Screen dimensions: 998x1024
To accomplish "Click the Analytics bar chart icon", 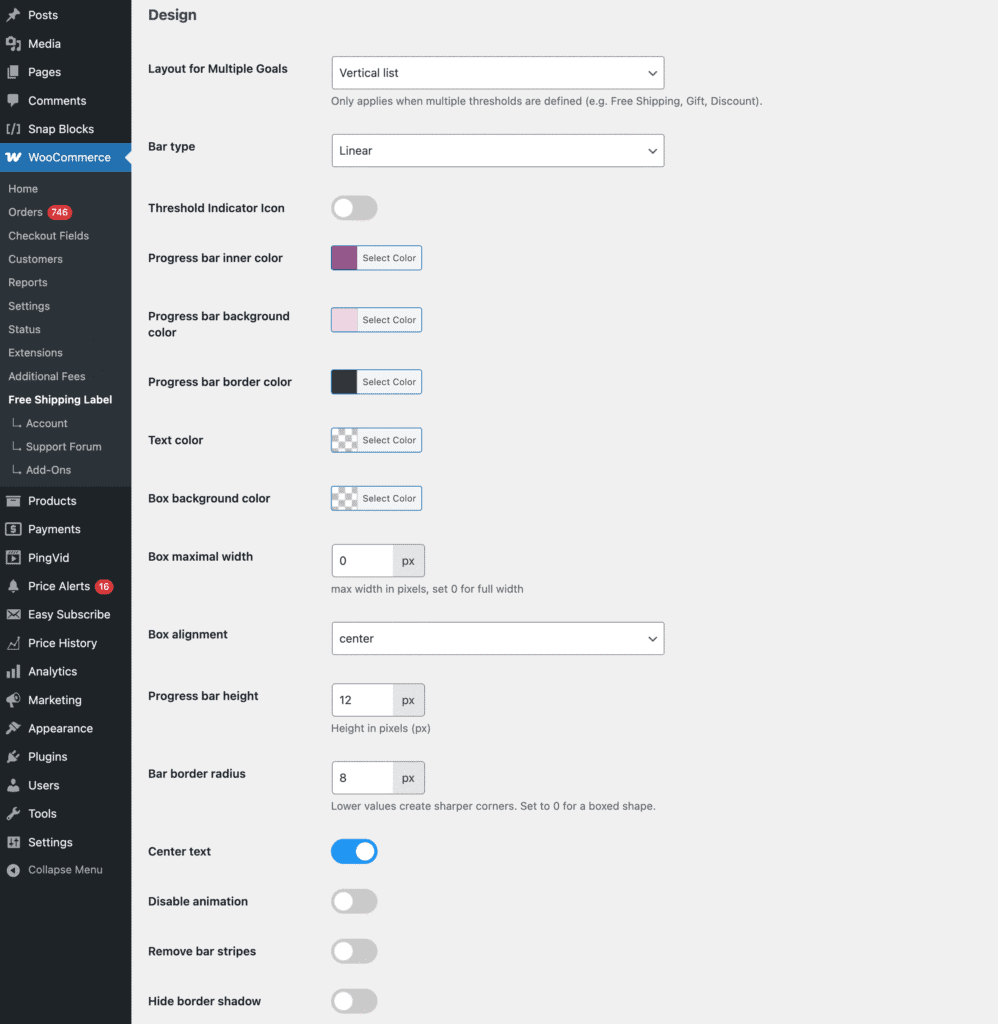I will click(x=13, y=672).
